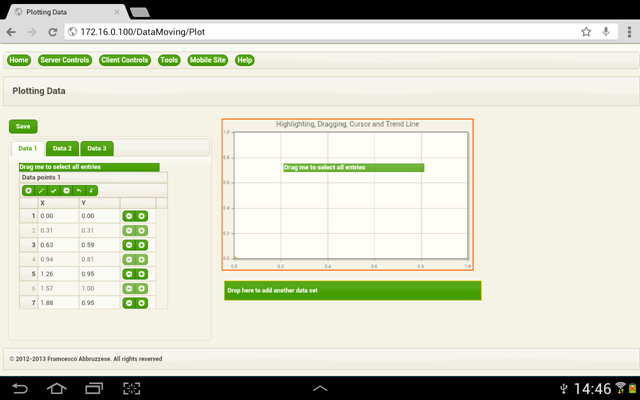Go back with the browser back arrow
Image resolution: width=640 pixels, height=400 pixels.
(11, 32)
